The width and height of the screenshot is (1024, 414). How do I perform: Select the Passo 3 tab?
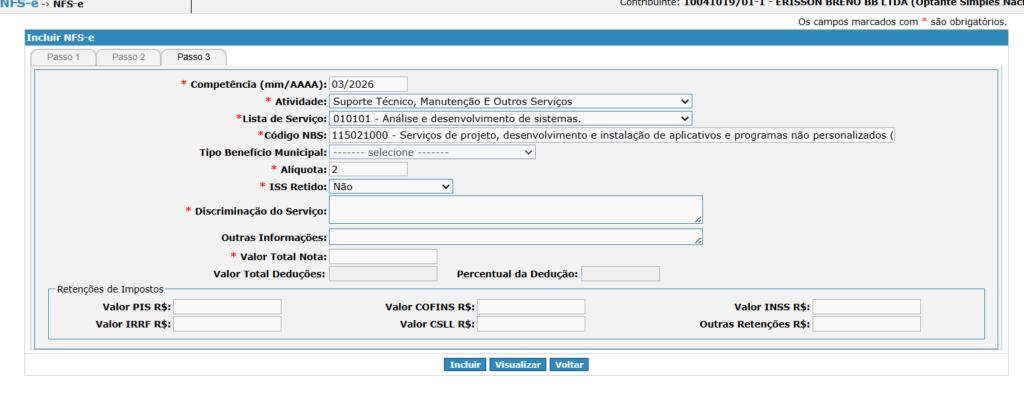[194, 57]
